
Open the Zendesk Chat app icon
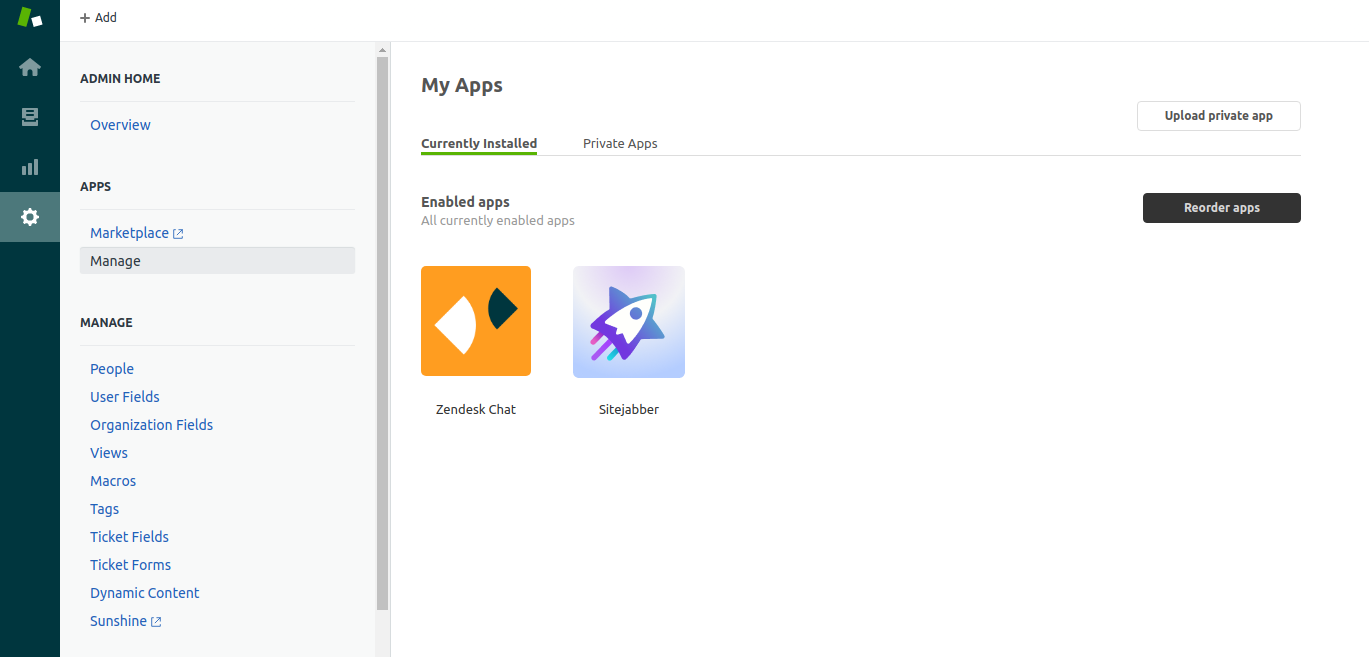point(476,321)
